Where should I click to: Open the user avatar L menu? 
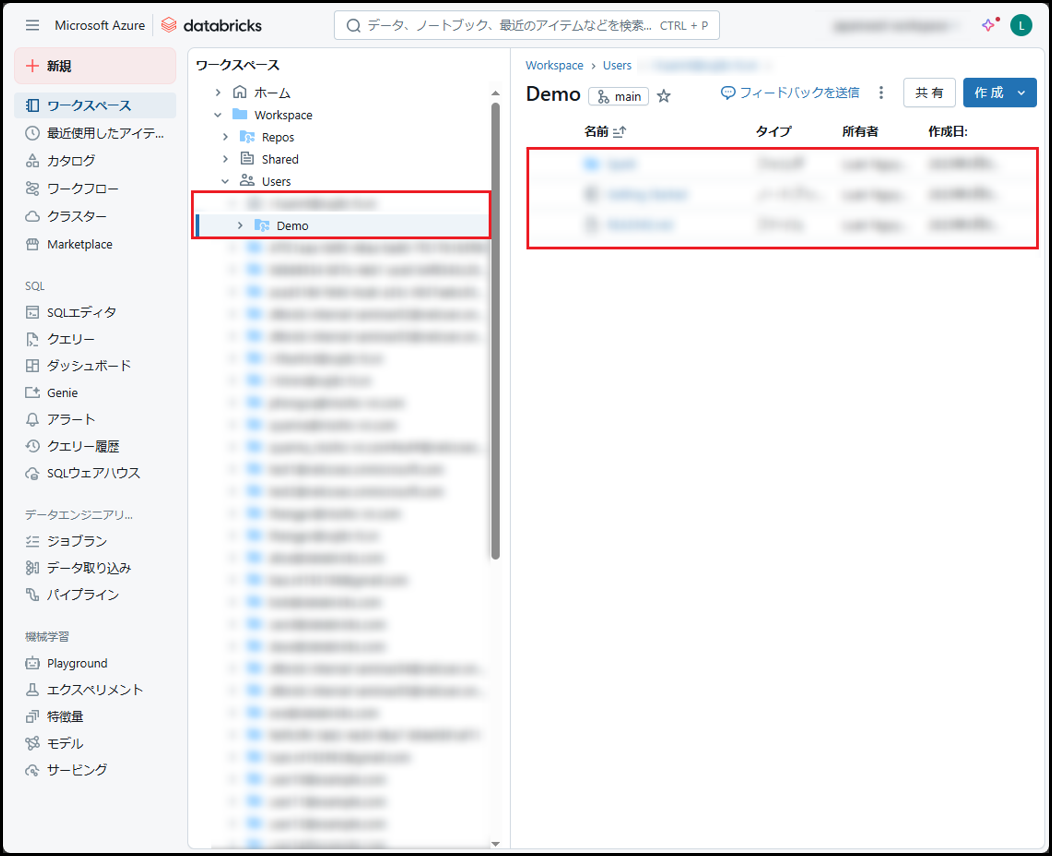pyautogui.click(x=1021, y=25)
